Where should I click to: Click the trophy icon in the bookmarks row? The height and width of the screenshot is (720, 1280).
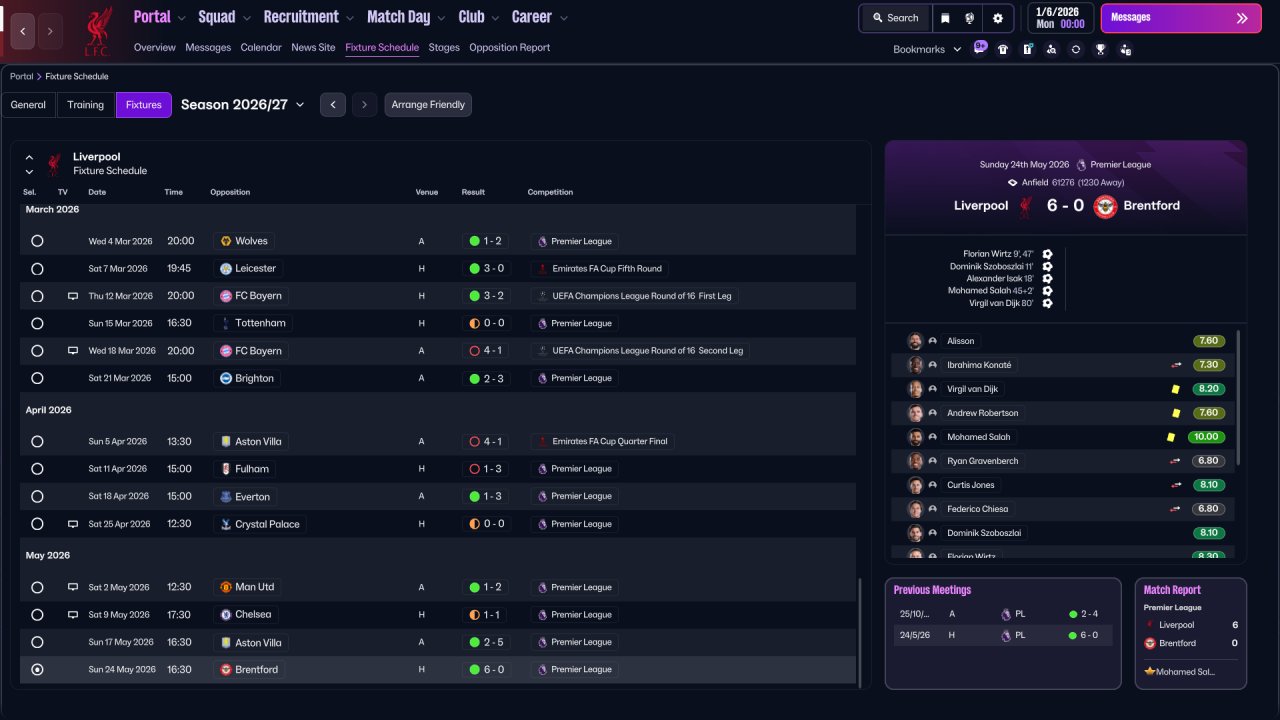(x=1100, y=49)
